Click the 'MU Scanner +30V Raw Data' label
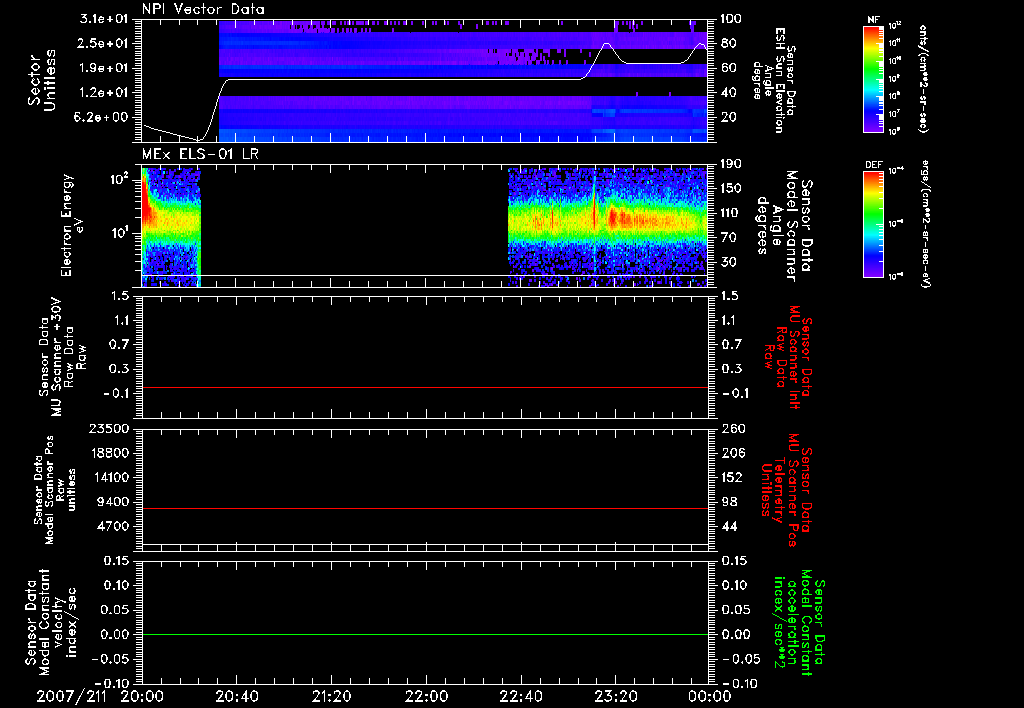1024x708 pixels. (62, 357)
